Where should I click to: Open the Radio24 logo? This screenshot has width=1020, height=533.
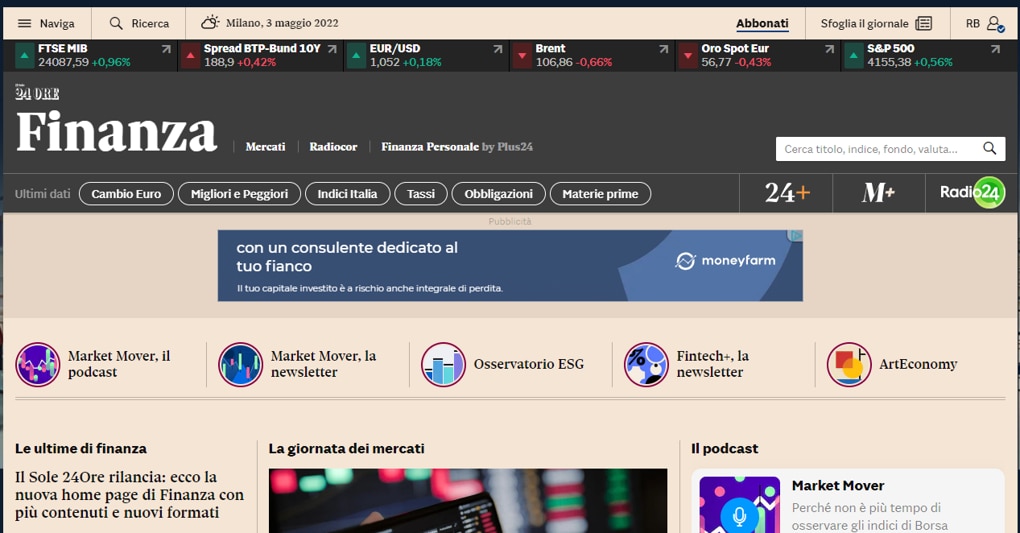[972, 193]
